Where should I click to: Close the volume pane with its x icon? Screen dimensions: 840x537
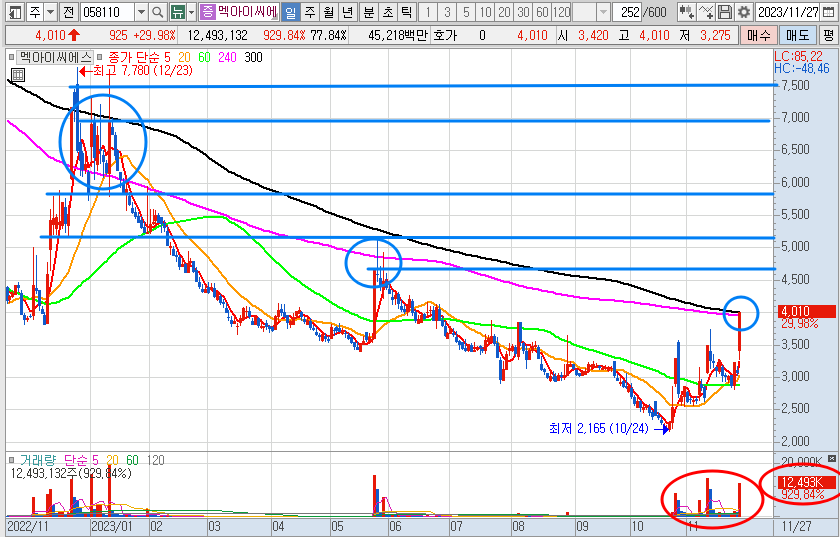click(x=831, y=458)
